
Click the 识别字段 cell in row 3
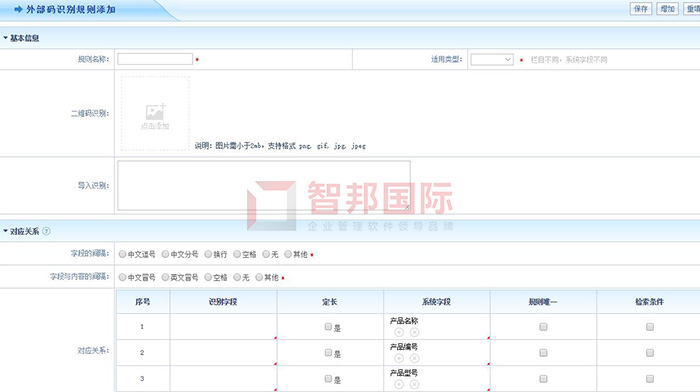[x=223, y=378]
